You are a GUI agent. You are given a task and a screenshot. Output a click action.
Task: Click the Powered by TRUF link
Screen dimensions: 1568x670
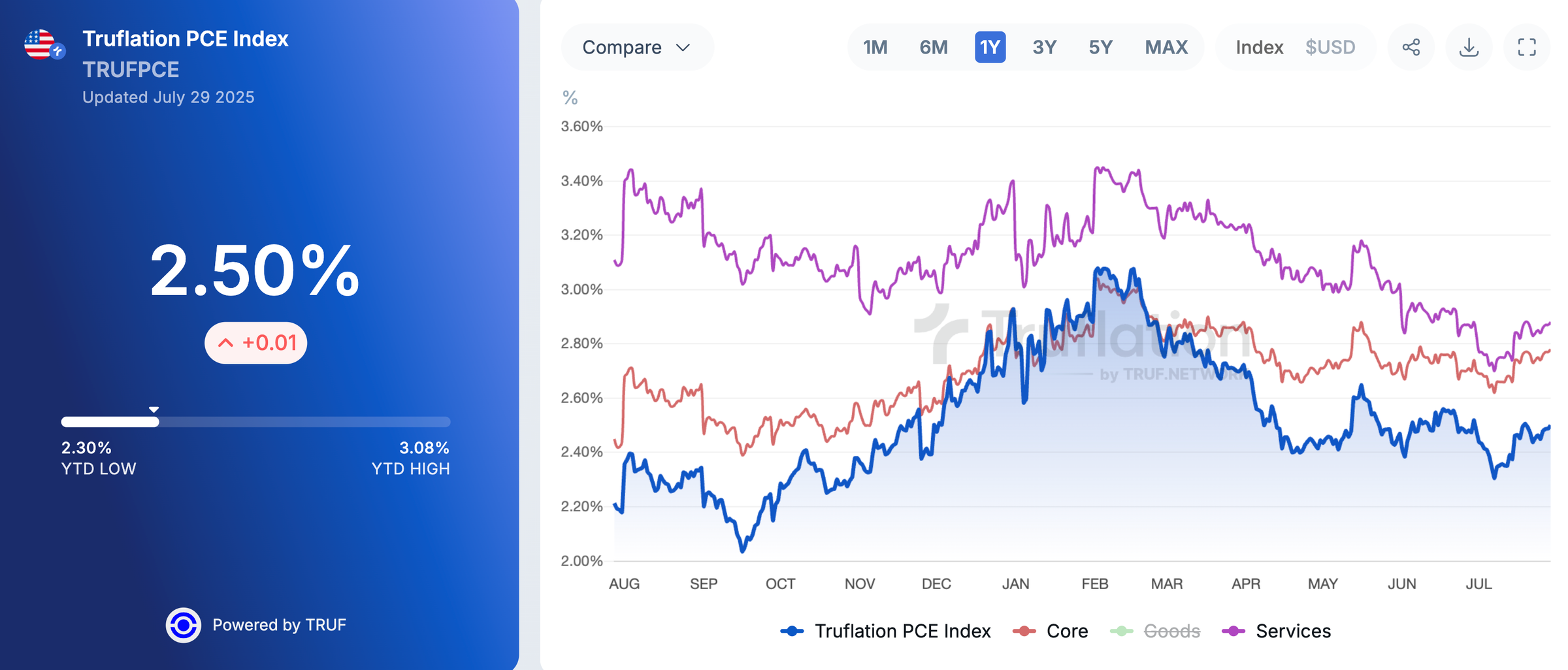coord(280,624)
